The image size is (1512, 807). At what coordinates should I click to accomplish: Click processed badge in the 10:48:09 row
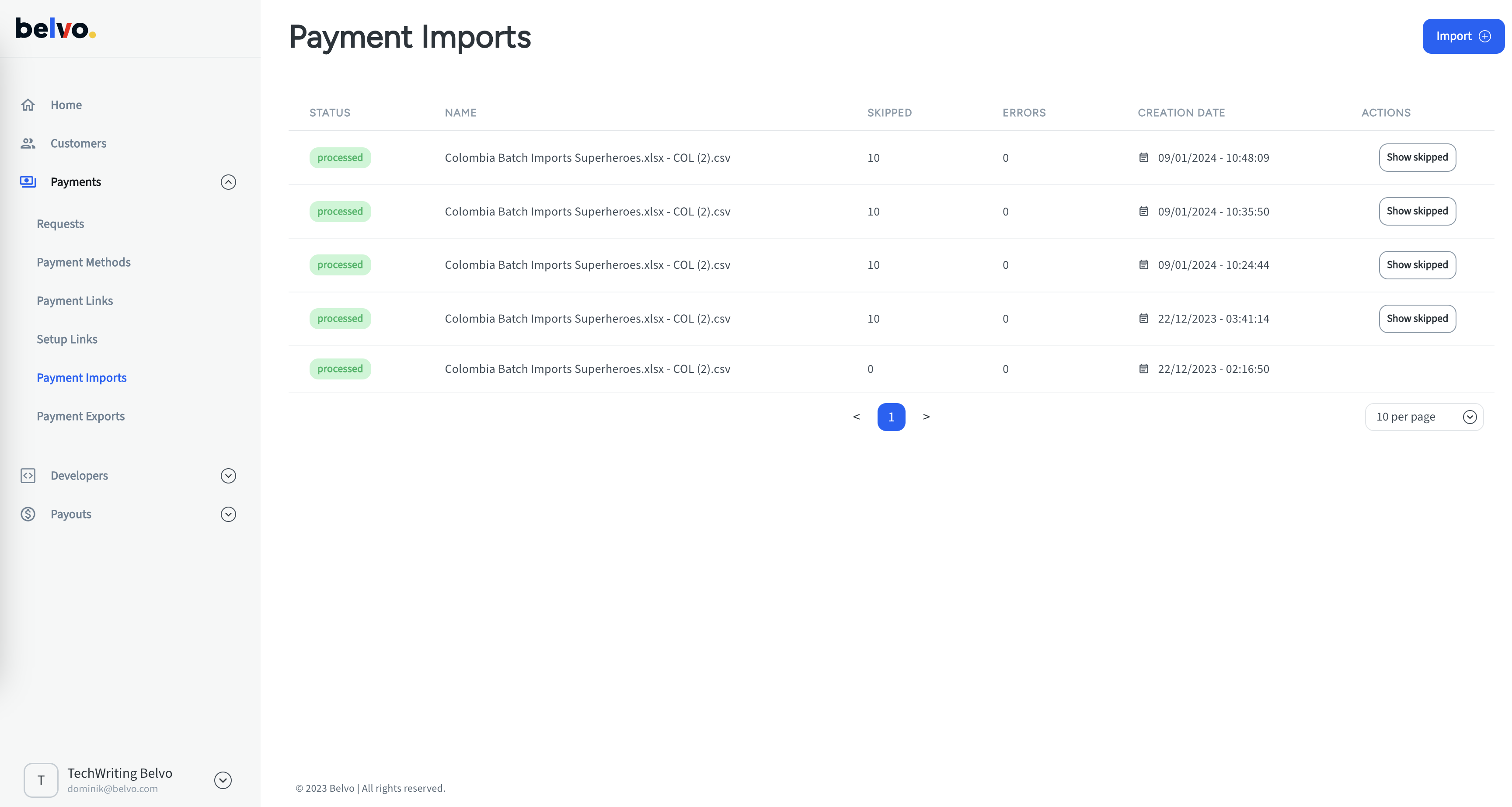[341, 157]
